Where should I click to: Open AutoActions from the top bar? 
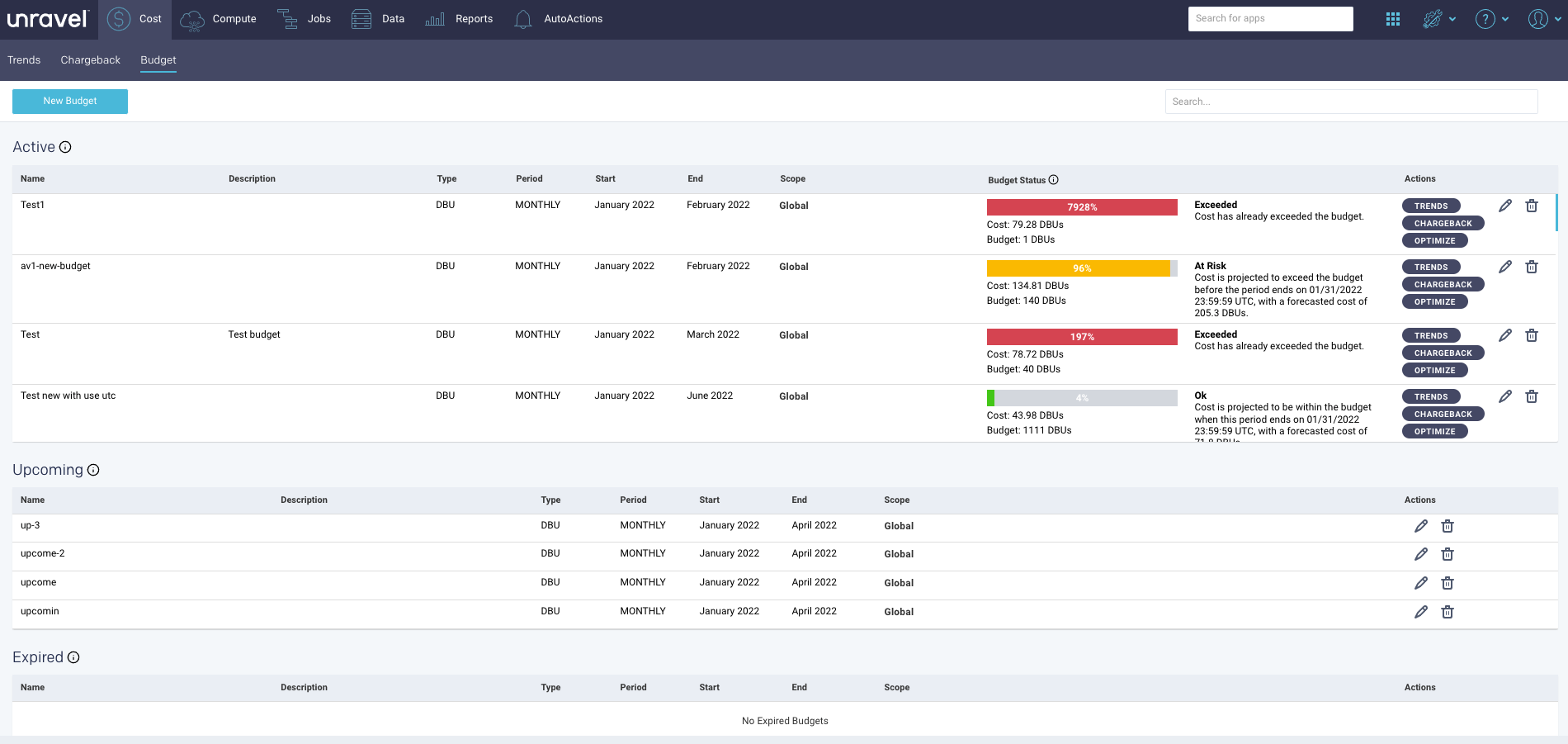point(558,19)
